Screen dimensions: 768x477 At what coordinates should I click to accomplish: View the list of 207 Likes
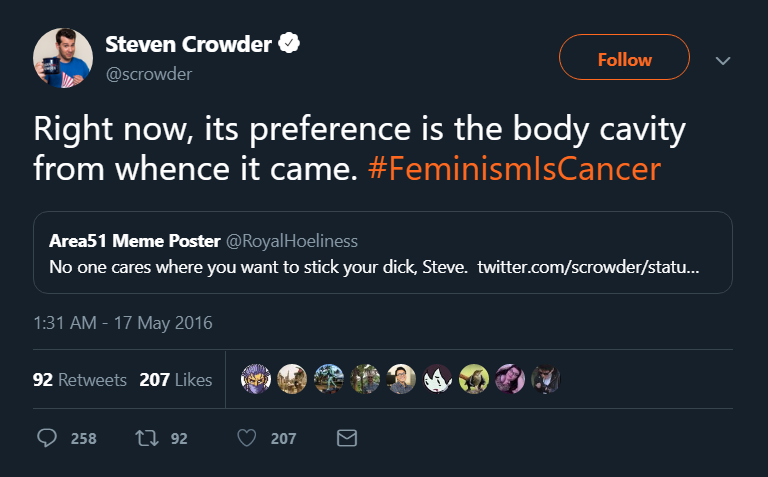(176, 380)
